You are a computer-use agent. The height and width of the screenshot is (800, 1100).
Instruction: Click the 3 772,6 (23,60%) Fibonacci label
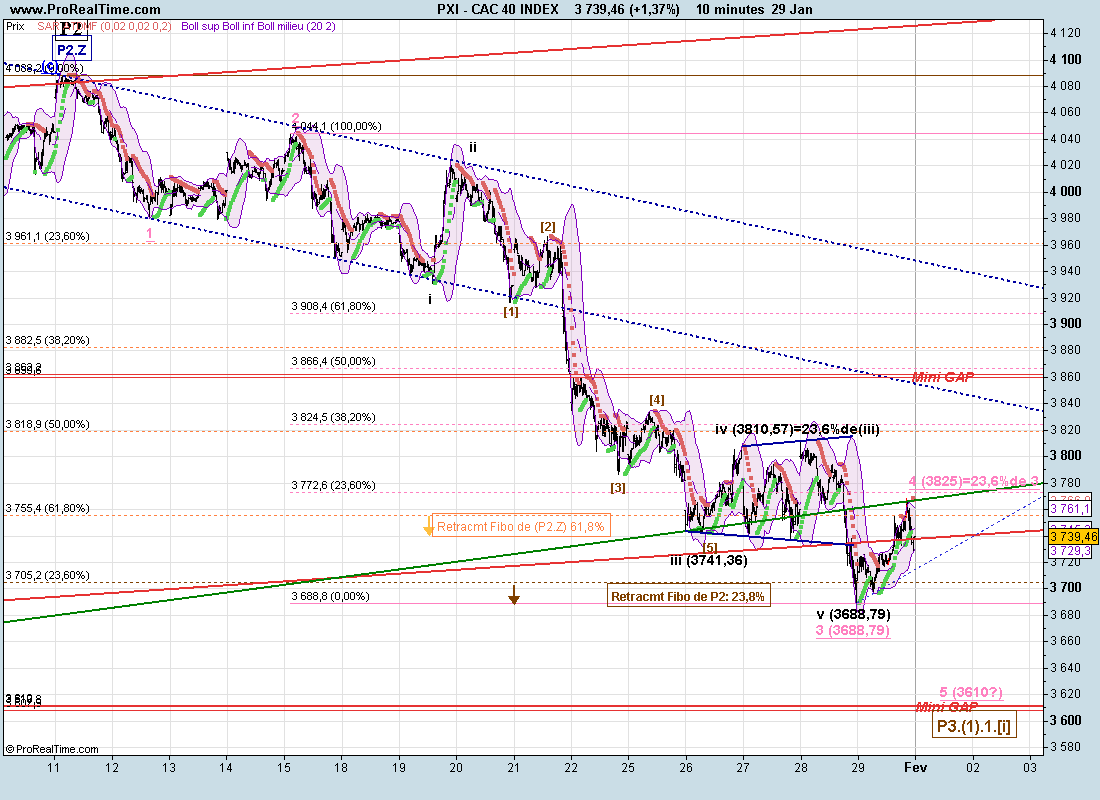[x=333, y=486]
